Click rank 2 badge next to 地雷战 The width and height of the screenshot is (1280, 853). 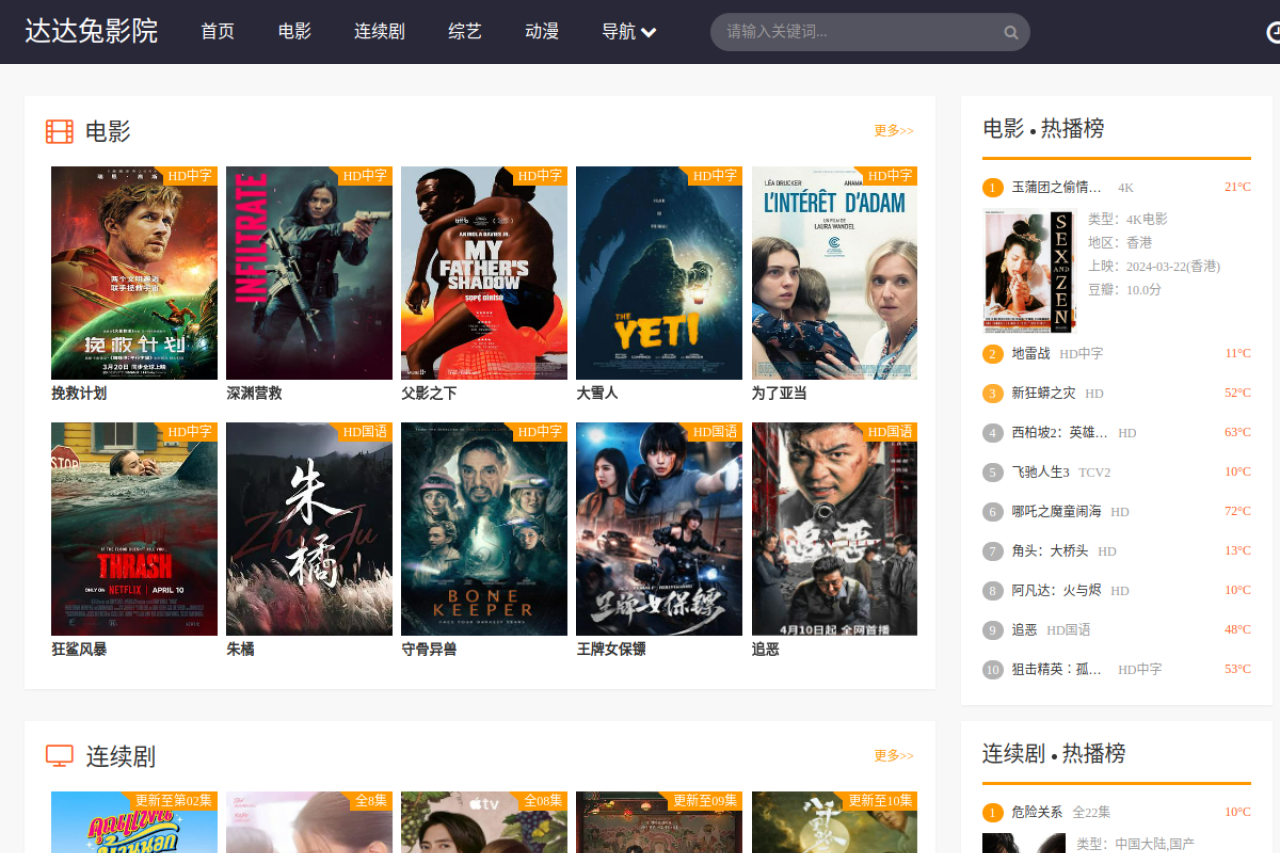tap(992, 354)
